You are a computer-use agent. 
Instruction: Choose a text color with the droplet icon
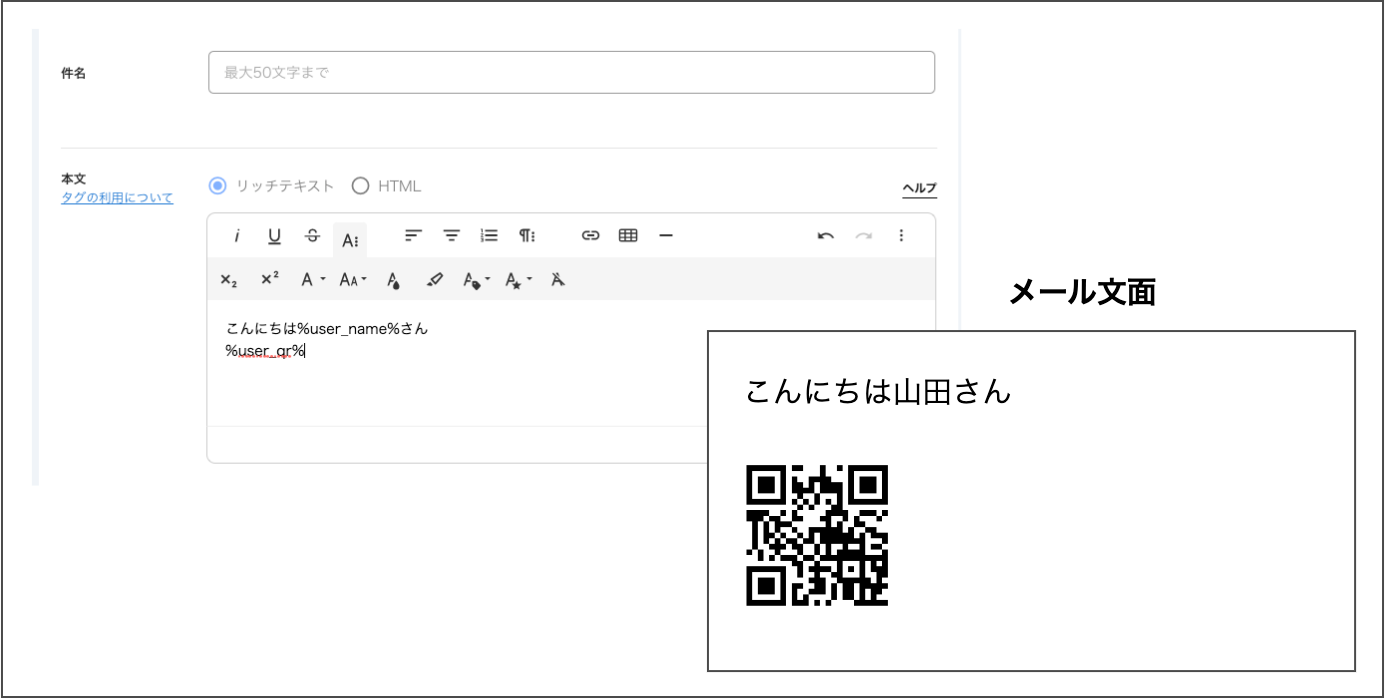394,281
